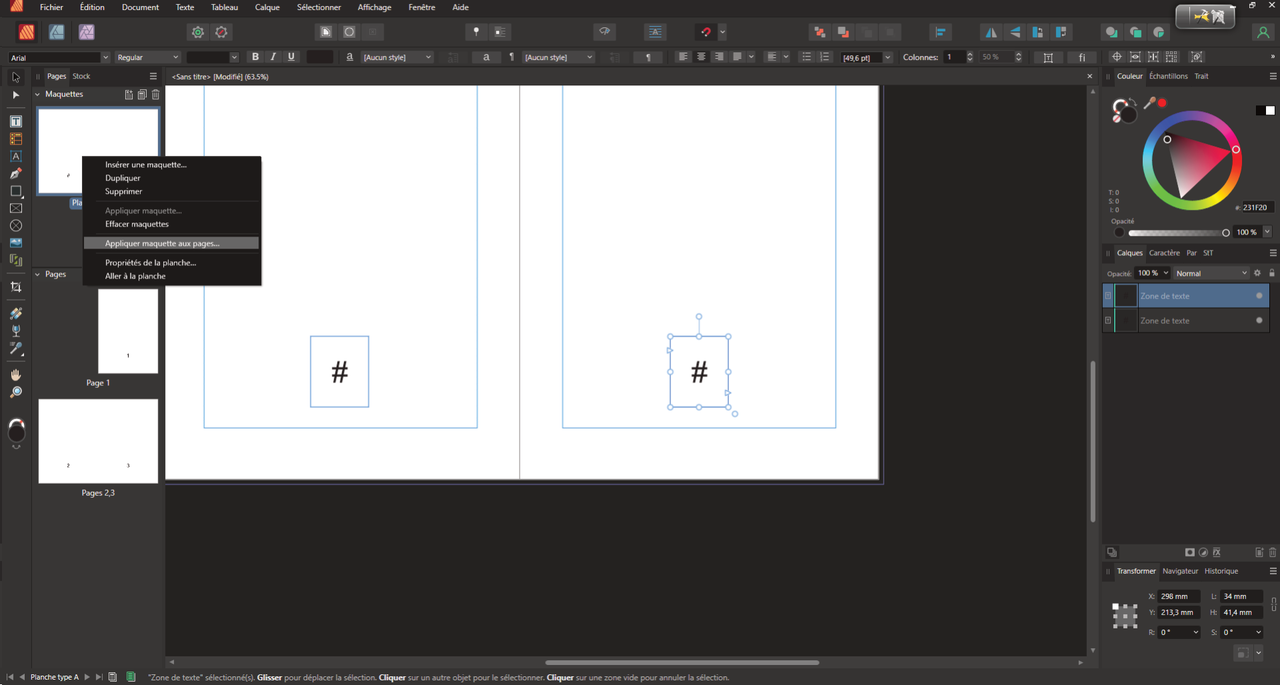Toggle visibility of second Zone de texte layer
Image resolution: width=1280 pixels, height=685 pixels.
coord(1259,321)
